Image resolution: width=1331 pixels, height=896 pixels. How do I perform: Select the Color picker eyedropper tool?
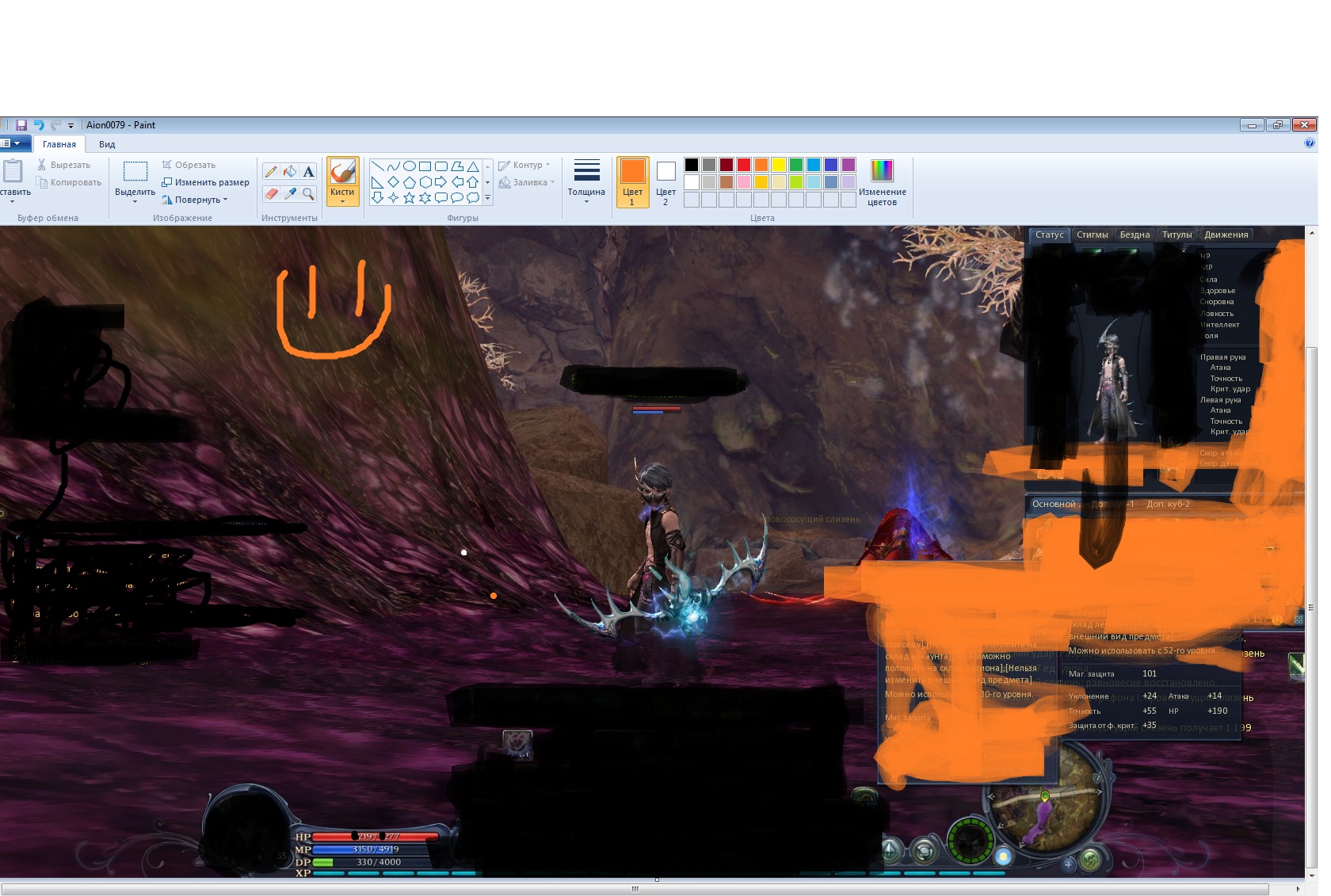click(x=290, y=193)
